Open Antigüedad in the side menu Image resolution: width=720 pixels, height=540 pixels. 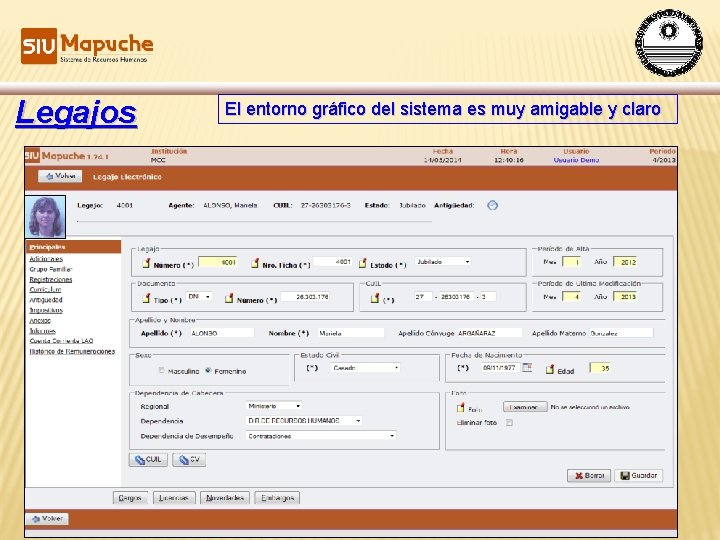pyautogui.click(x=46, y=300)
